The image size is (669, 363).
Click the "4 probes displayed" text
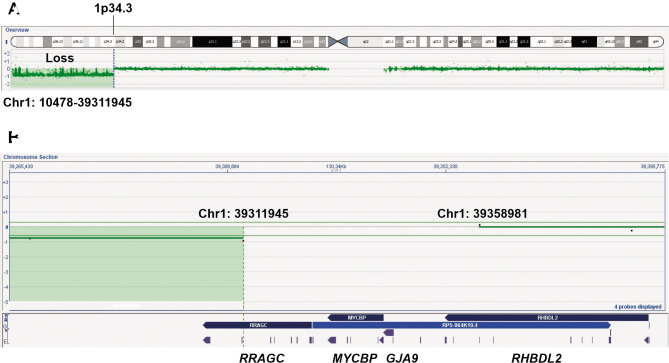[x=638, y=307]
